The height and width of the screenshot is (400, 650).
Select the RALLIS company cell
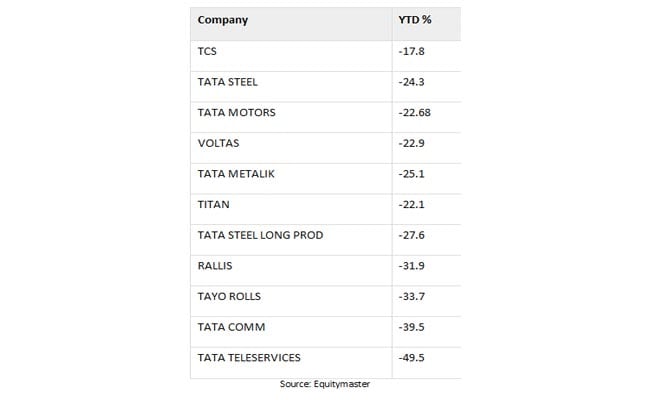pyautogui.click(x=215, y=265)
